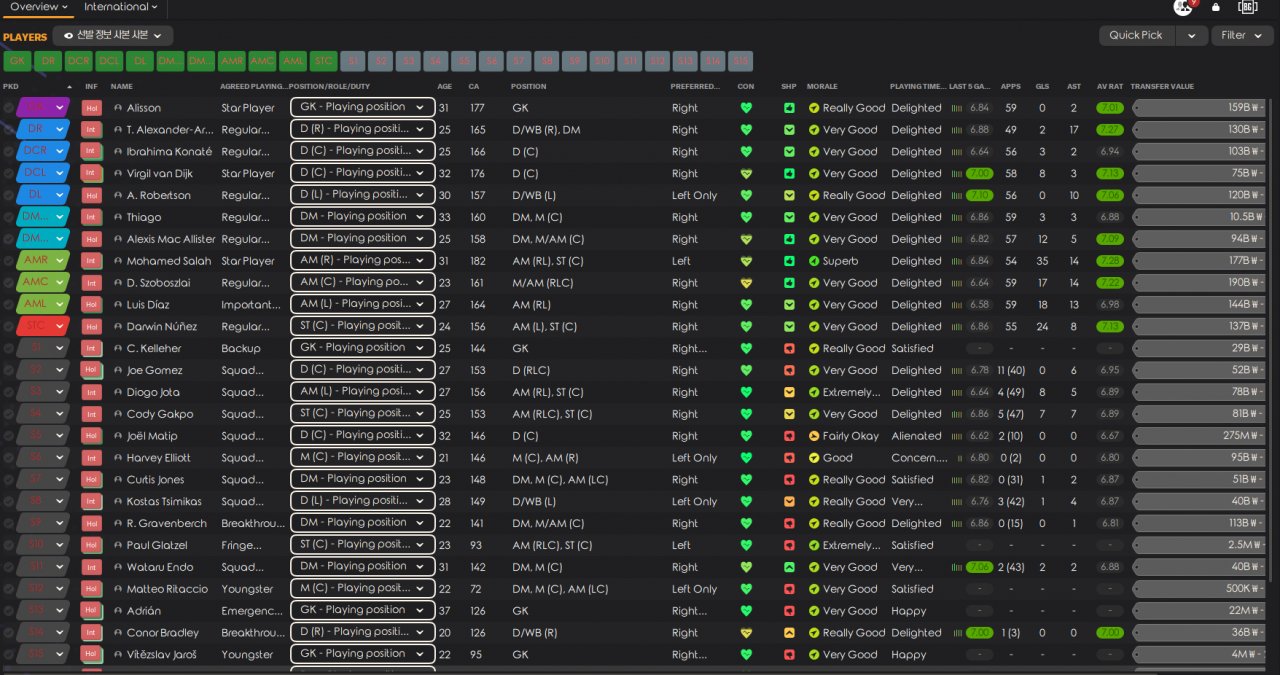Click the form bars icon in Alisson's row
The width and height of the screenshot is (1280, 675).
click(x=956, y=108)
